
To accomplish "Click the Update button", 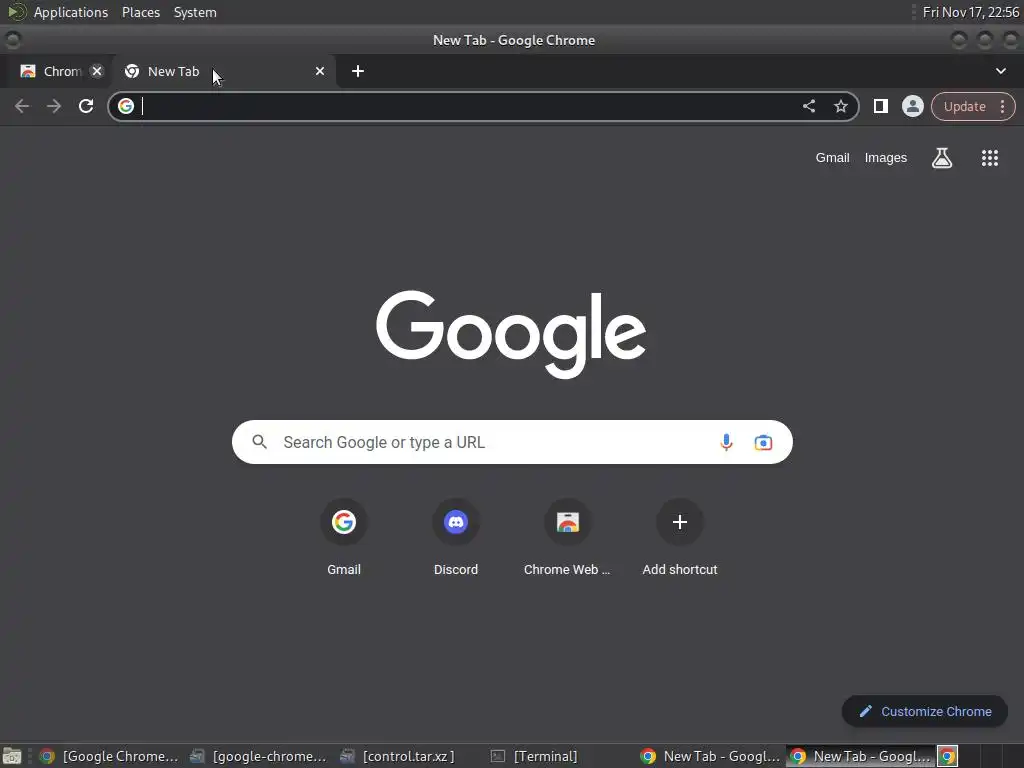I will click(x=964, y=106).
